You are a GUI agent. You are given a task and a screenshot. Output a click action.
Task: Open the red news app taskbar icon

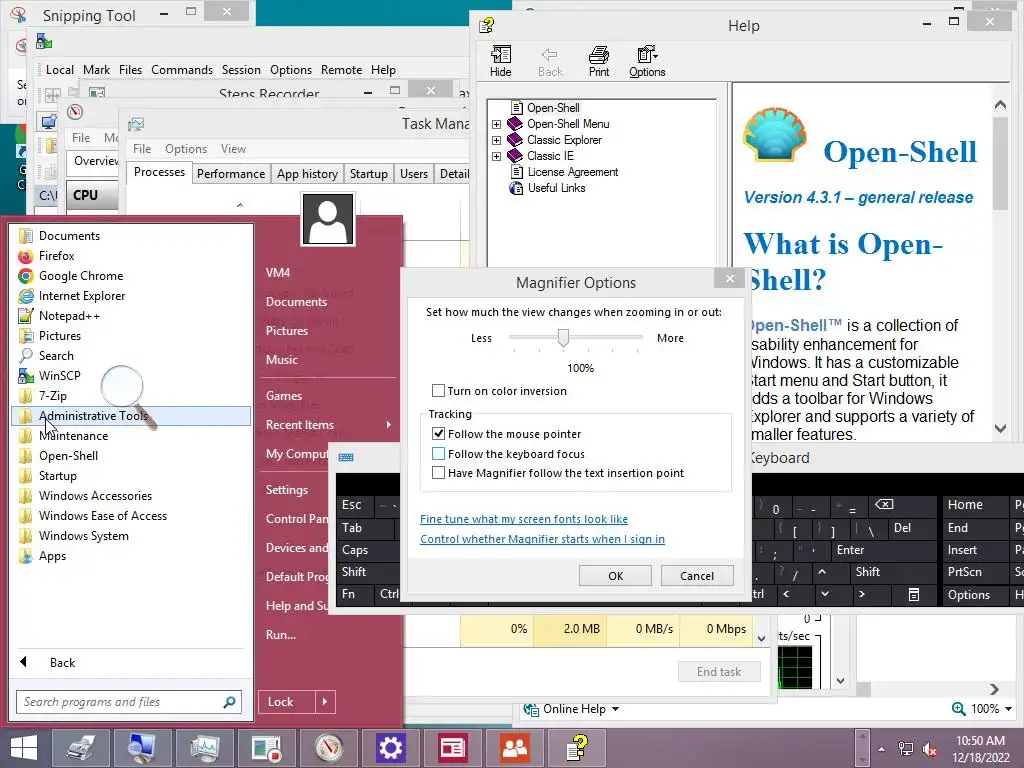(453, 748)
